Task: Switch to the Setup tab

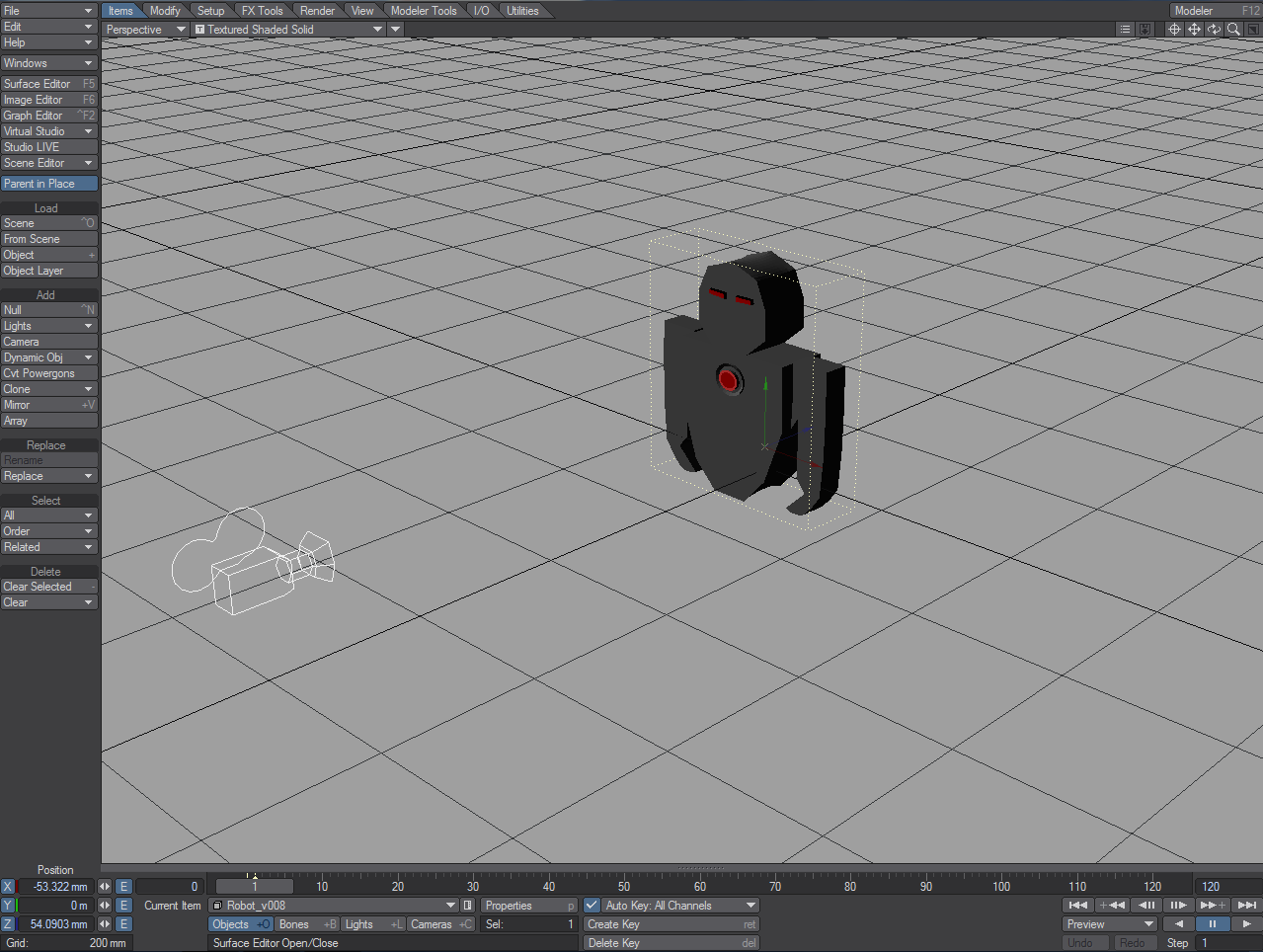Action: pos(210,11)
